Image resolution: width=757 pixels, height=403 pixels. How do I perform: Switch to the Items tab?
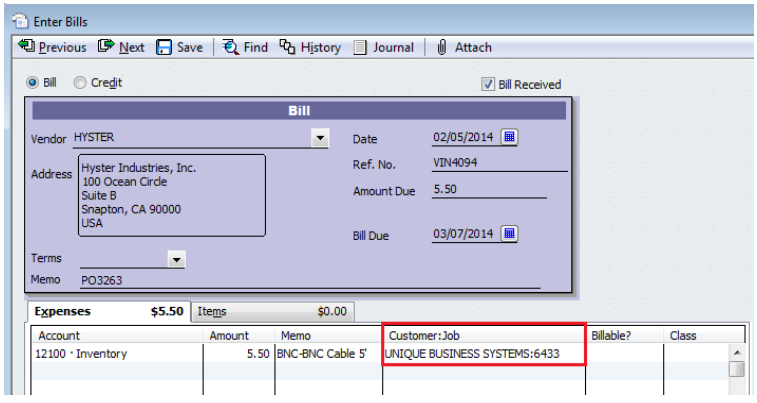click(x=270, y=311)
